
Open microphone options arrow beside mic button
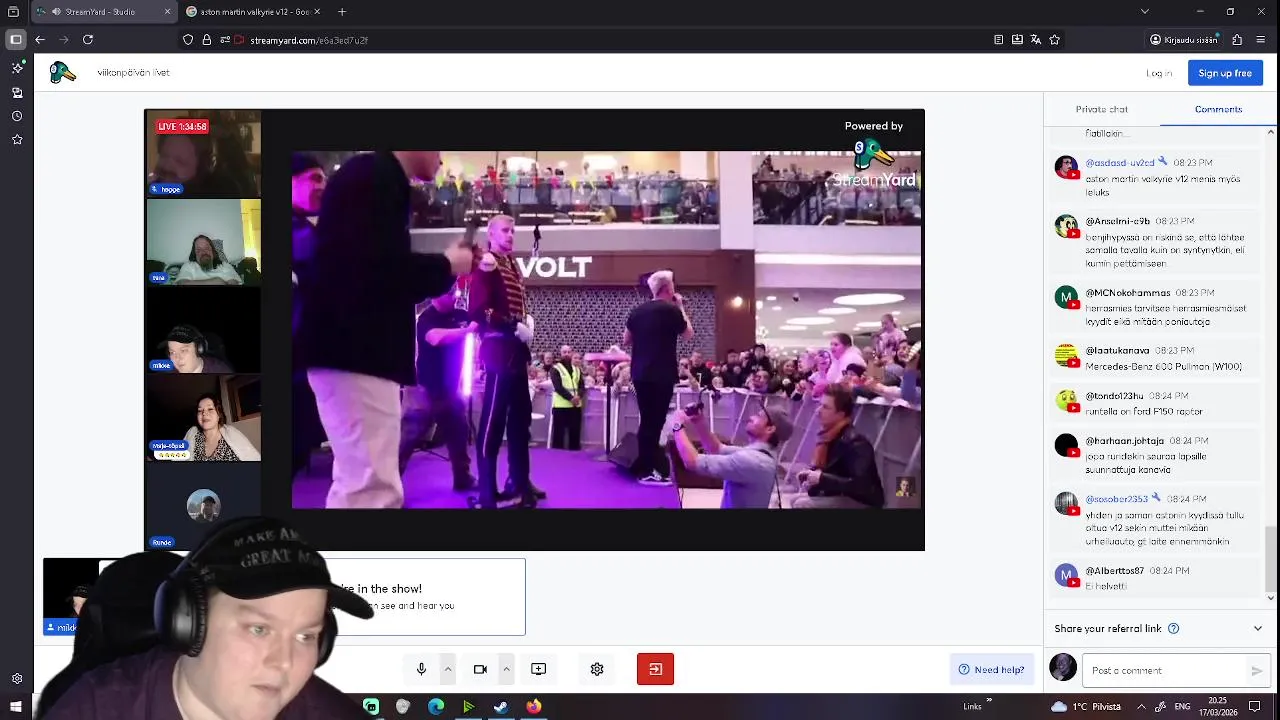pos(448,669)
